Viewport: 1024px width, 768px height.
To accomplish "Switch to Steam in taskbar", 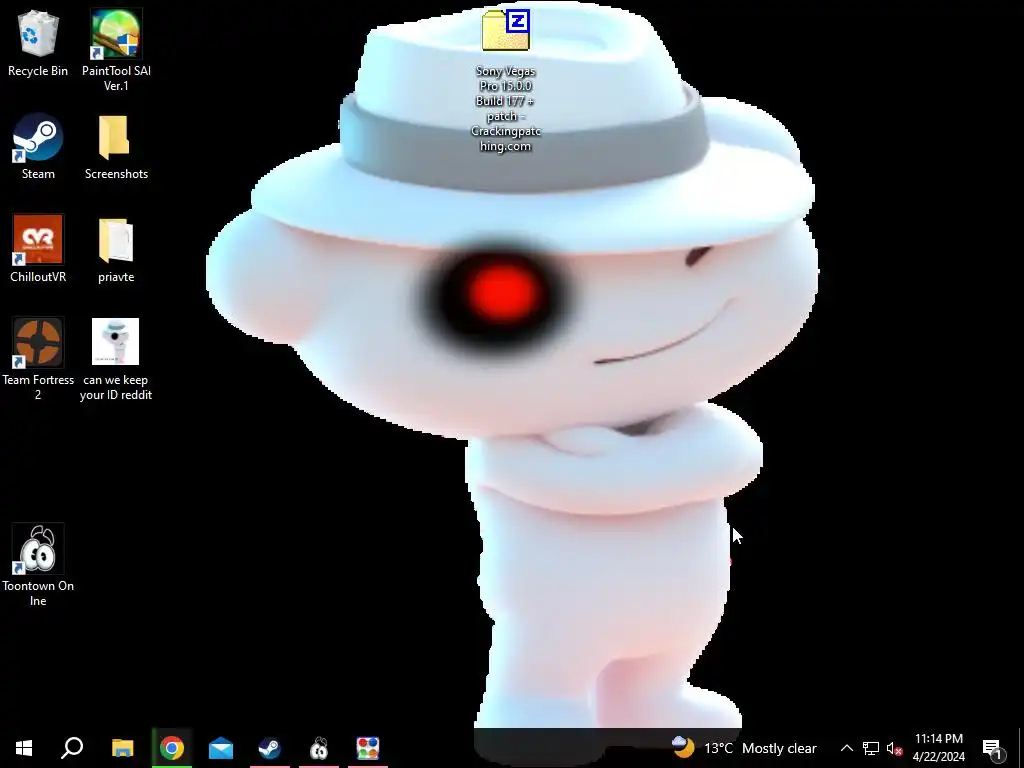I will pyautogui.click(x=270, y=748).
